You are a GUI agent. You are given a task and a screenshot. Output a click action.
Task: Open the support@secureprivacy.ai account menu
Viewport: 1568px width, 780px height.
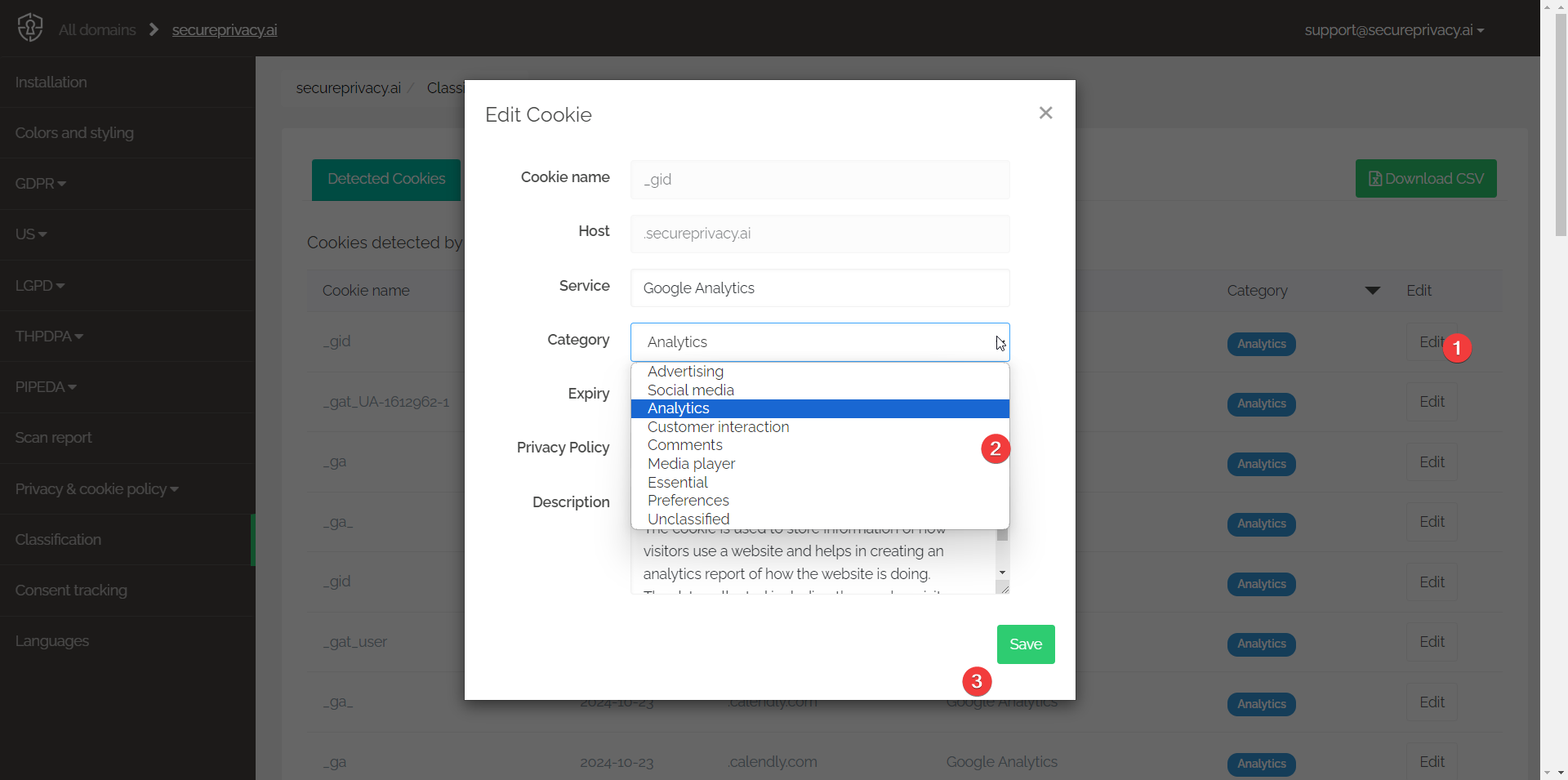(x=1394, y=29)
